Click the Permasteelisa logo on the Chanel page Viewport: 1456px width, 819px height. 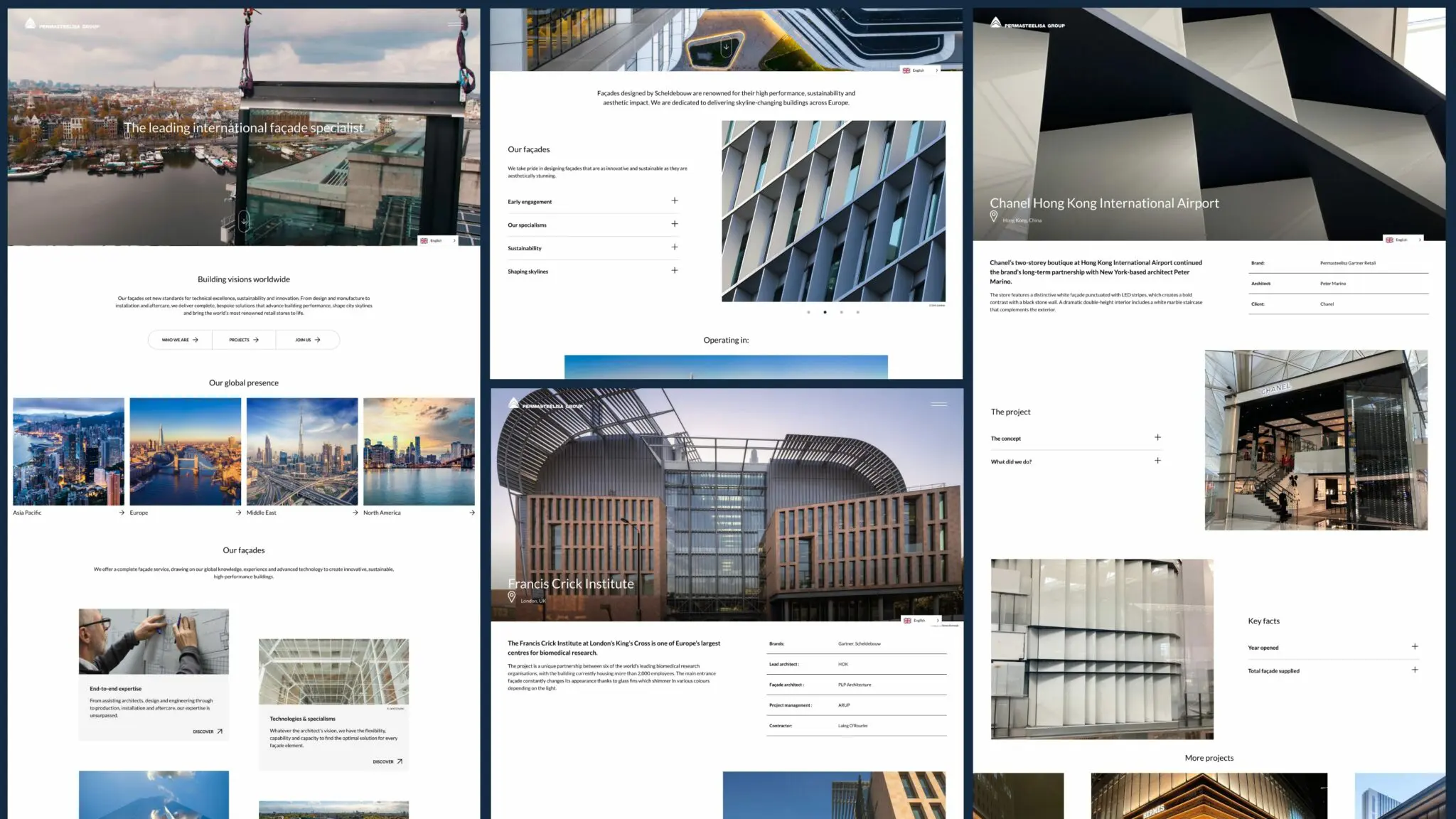pos(1026,23)
